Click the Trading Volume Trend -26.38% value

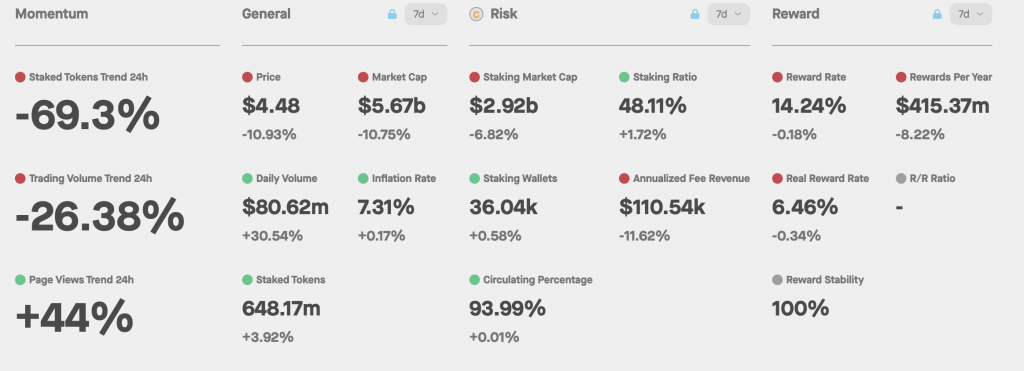100,216
